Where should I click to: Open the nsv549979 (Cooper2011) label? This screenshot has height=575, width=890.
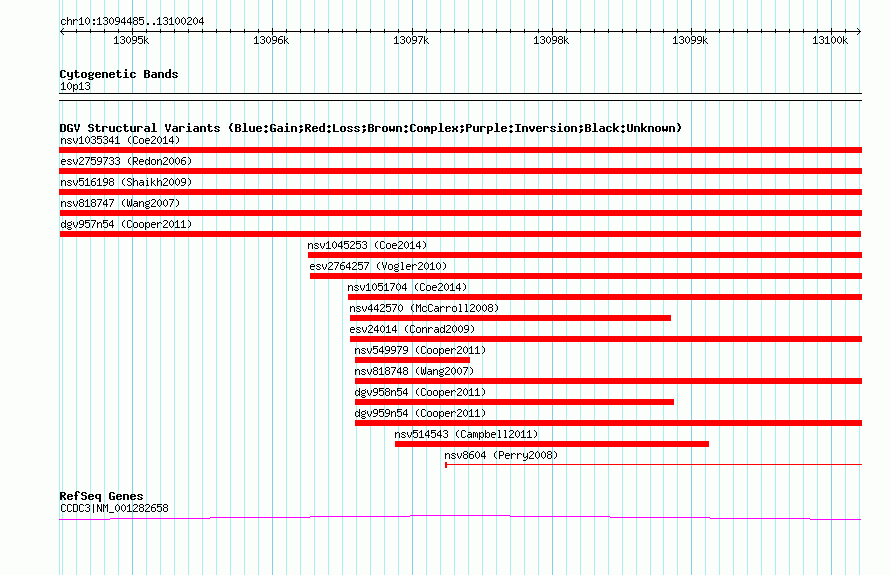(420, 350)
